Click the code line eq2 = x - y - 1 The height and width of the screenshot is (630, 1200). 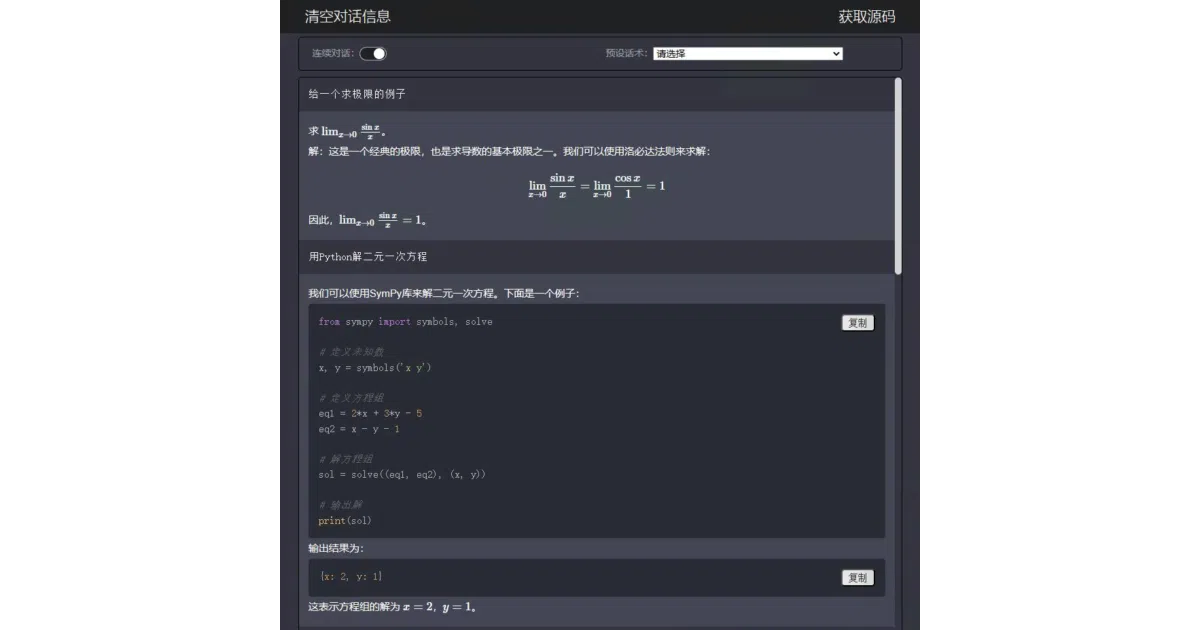(359, 429)
